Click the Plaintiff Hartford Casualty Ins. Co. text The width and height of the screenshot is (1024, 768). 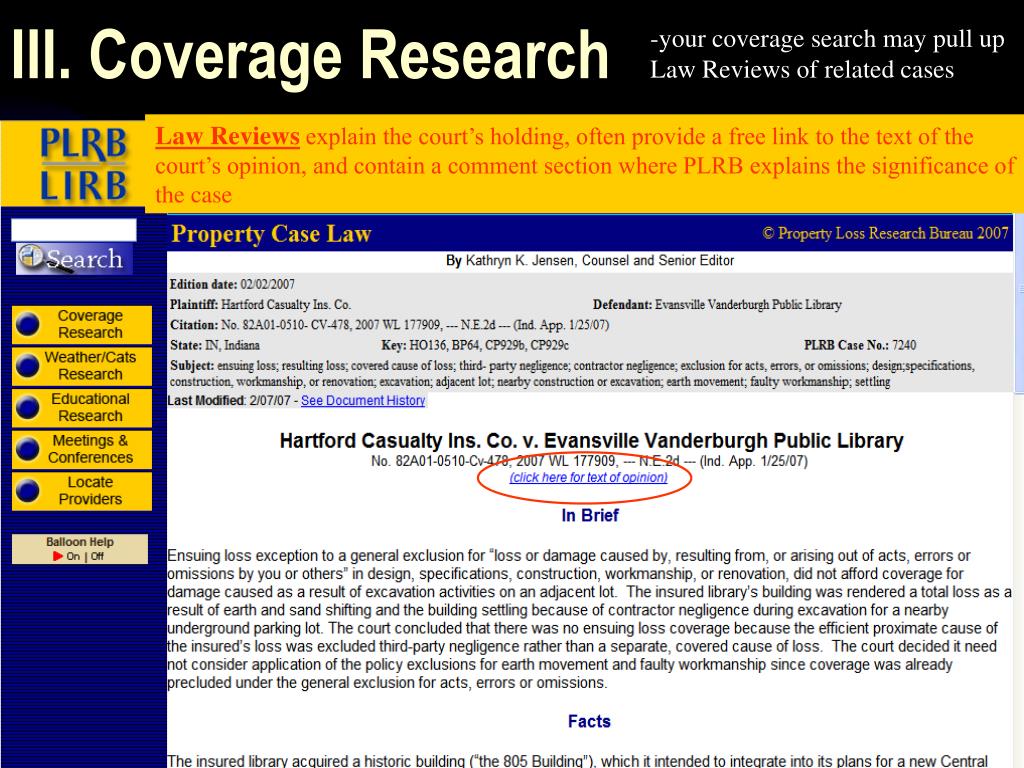(x=261, y=304)
